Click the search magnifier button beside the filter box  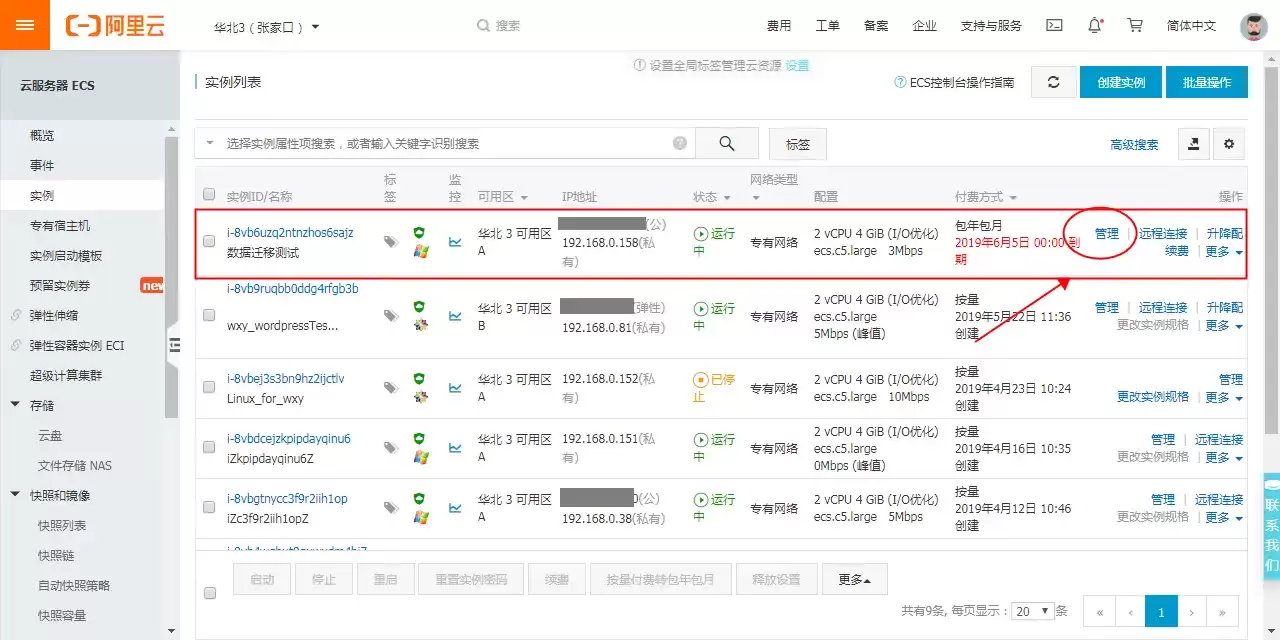[727, 143]
